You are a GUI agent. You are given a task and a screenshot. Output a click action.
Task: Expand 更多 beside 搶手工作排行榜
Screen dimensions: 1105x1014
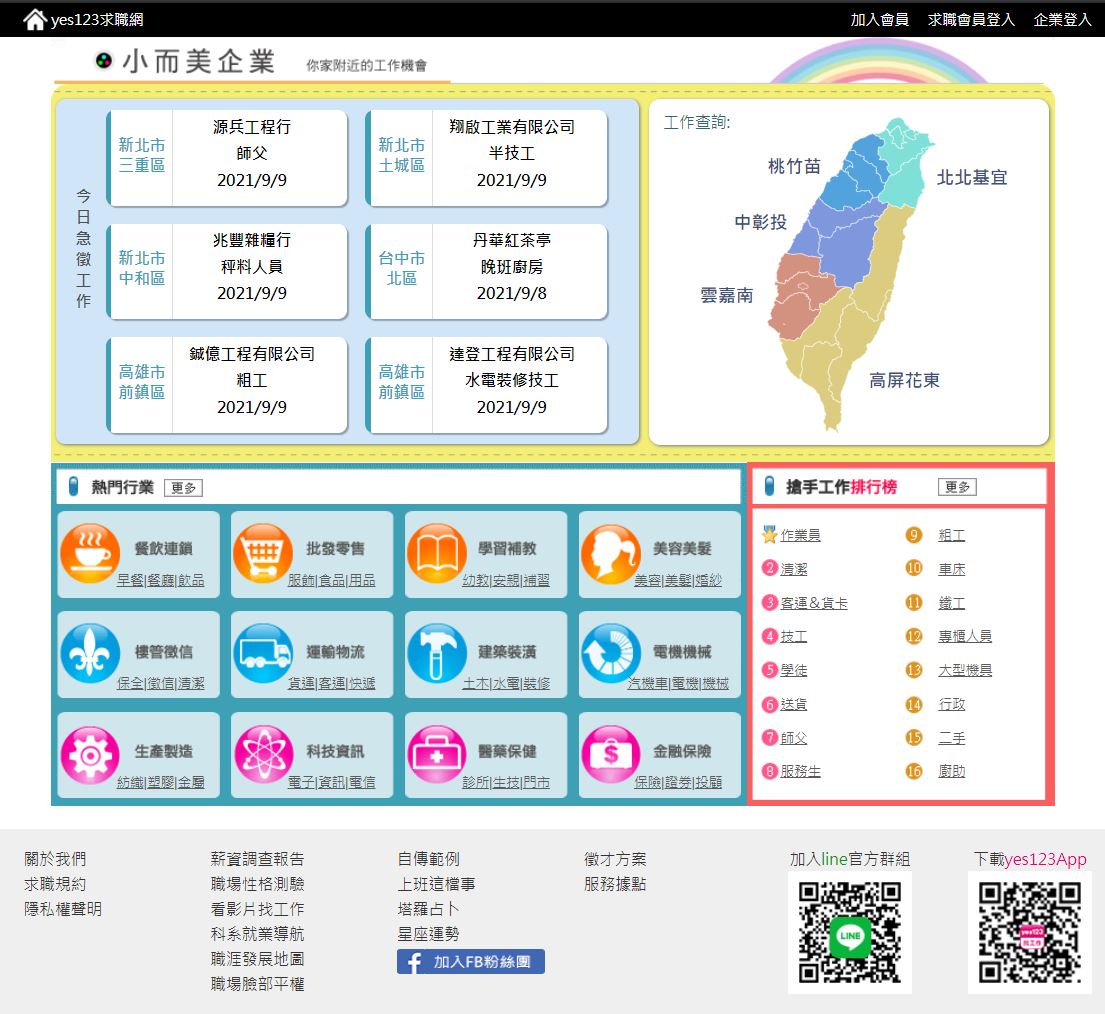pyautogui.click(x=957, y=487)
